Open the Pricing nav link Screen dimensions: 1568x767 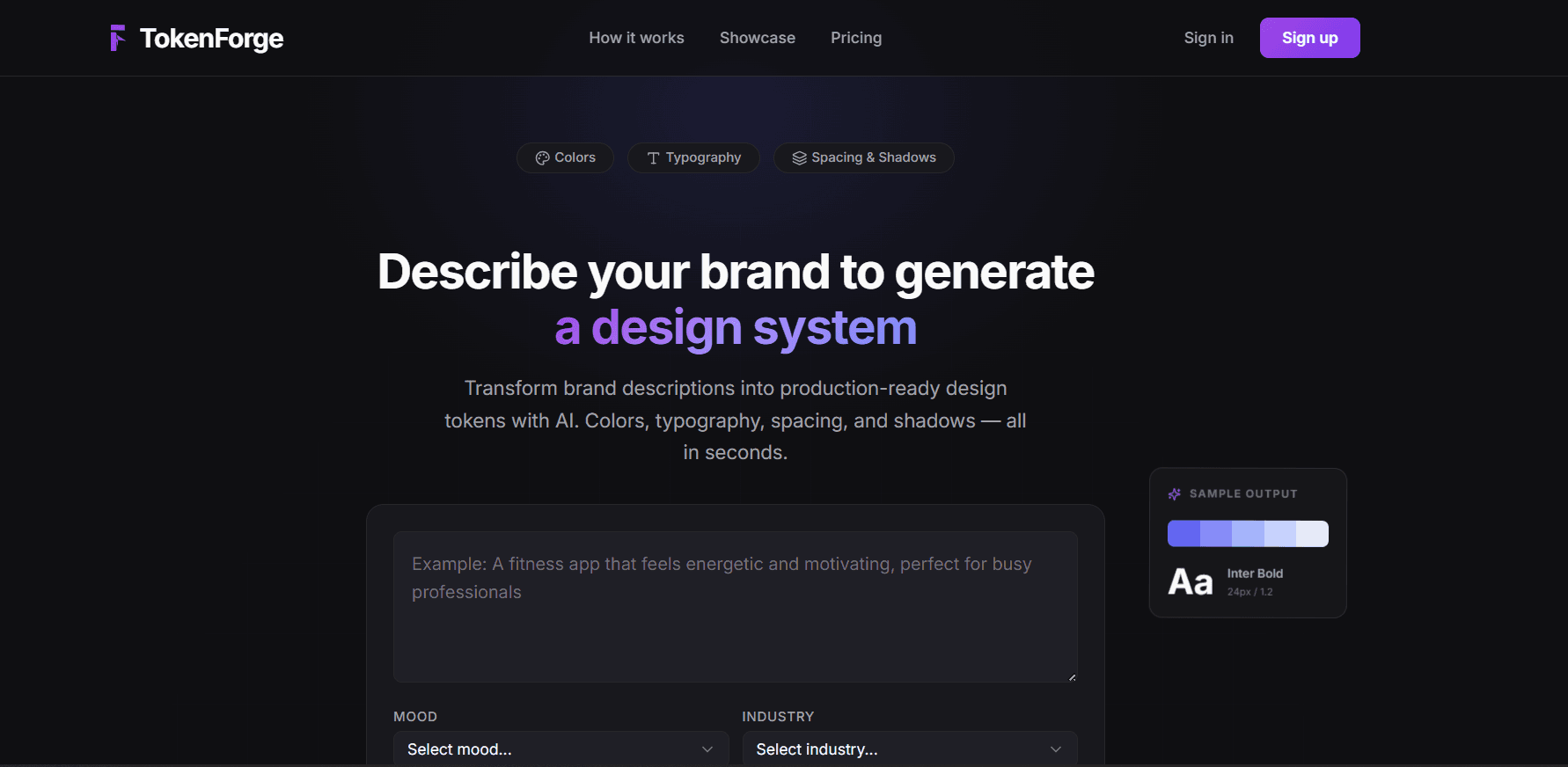pyautogui.click(x=856, y=38)
